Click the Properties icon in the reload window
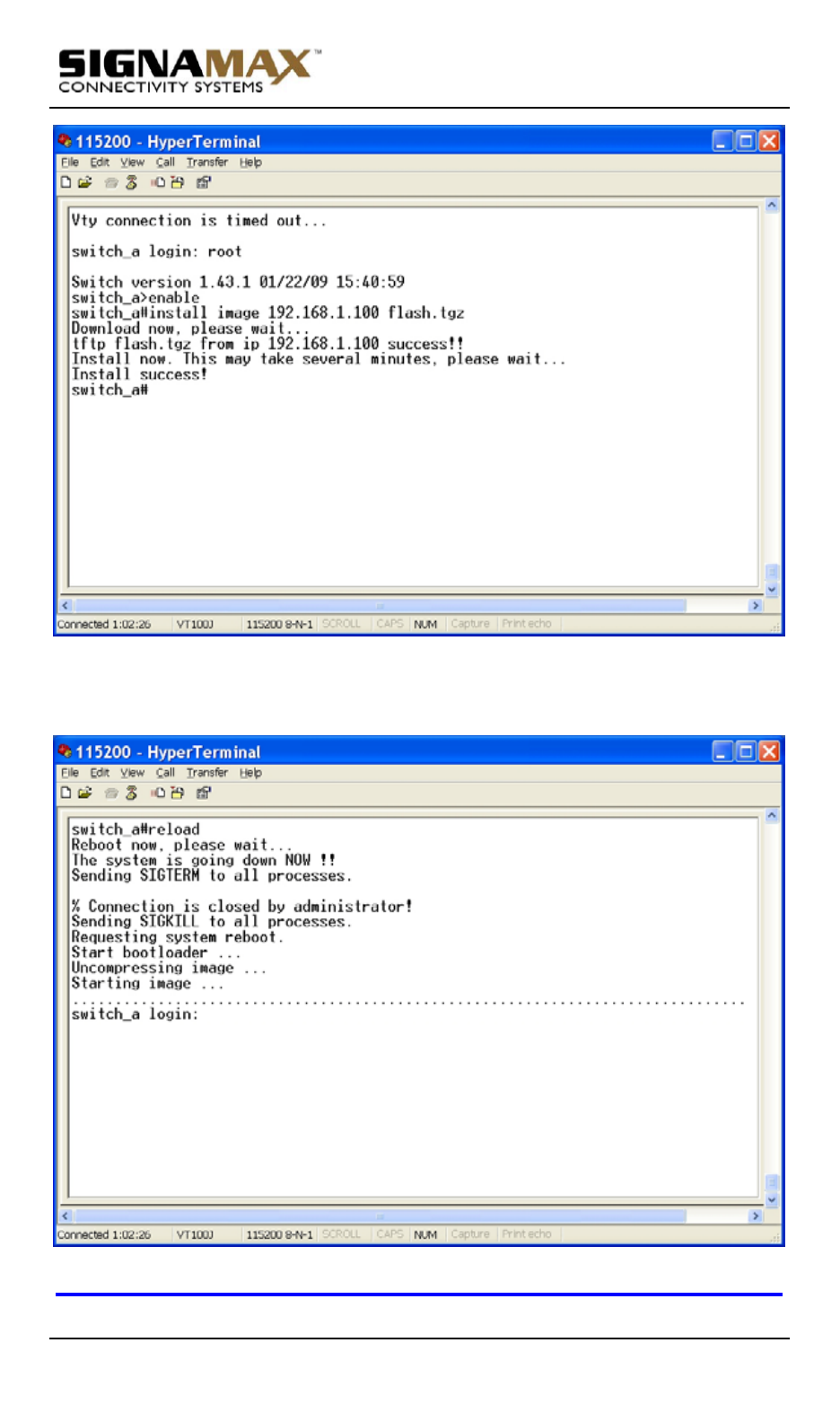 coord(204,793)
